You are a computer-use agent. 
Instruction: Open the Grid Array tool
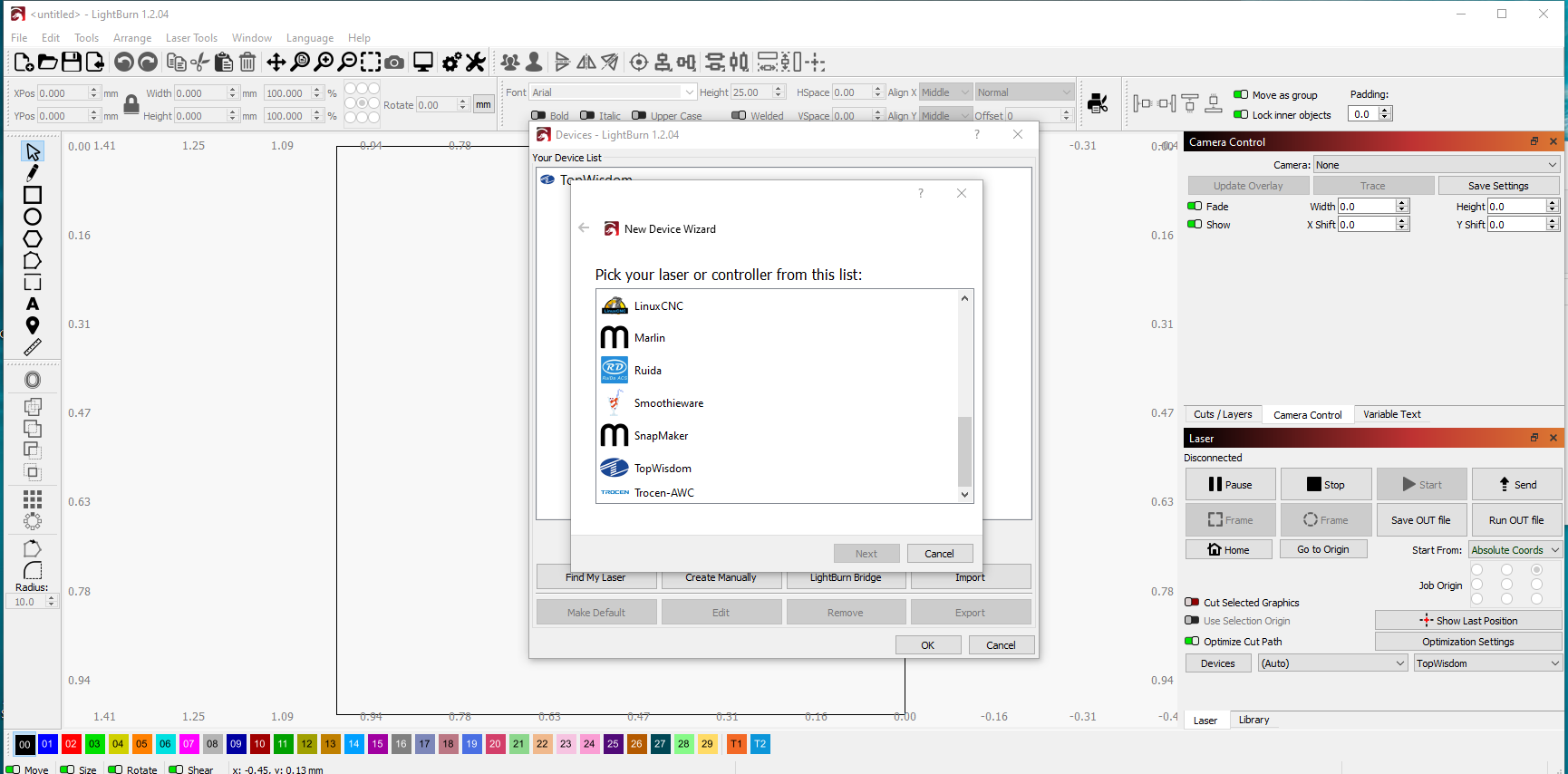click(33, 499)
